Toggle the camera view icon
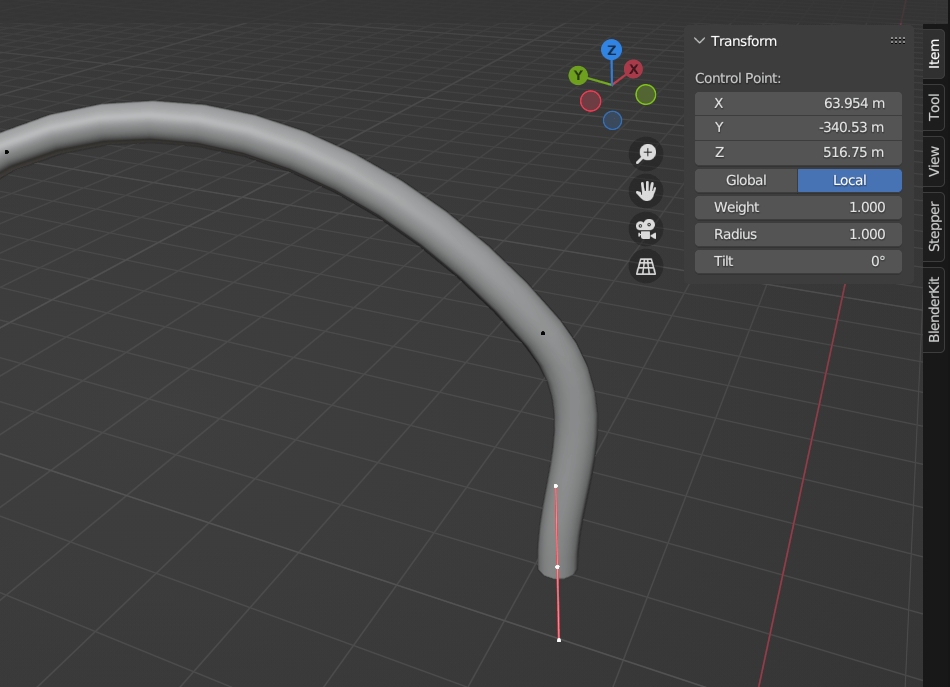The width and height of the screenshot is (950, 687). (x=646, y=229)
